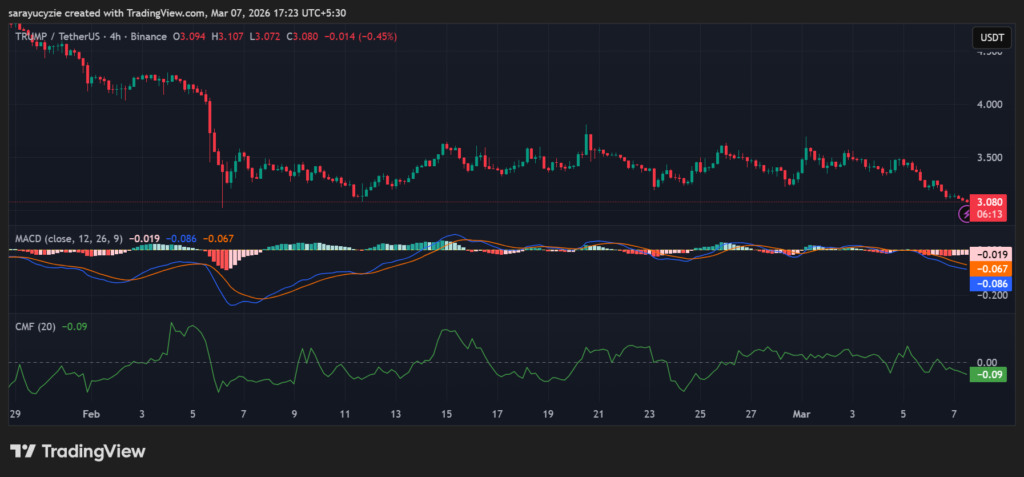This screenshot has height=477, width=1024.
Task: Click the green -0.09 CMF value label
Action: point(989,375)
